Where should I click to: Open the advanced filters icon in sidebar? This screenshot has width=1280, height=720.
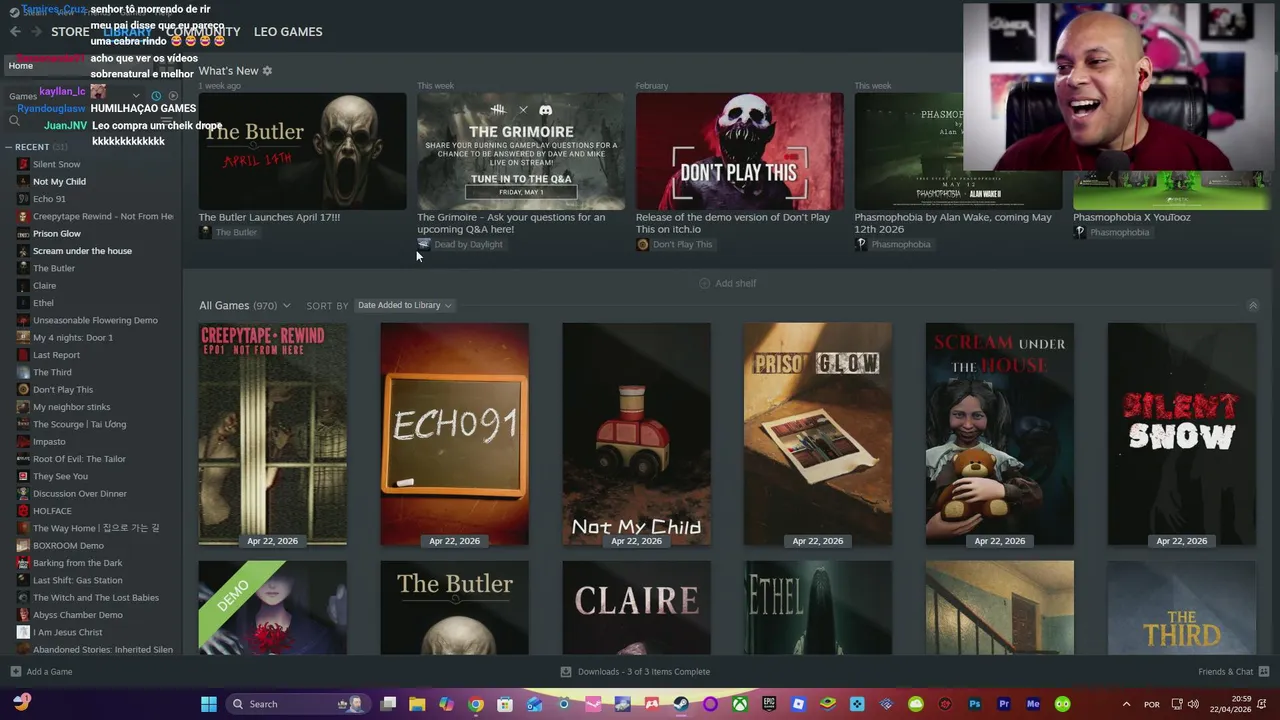167,121
